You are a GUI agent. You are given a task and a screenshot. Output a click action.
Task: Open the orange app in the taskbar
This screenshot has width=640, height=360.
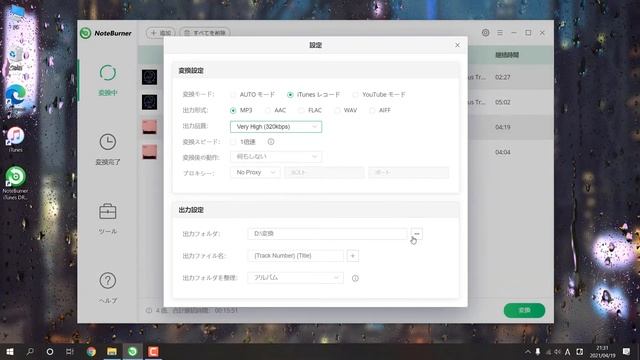153,351
